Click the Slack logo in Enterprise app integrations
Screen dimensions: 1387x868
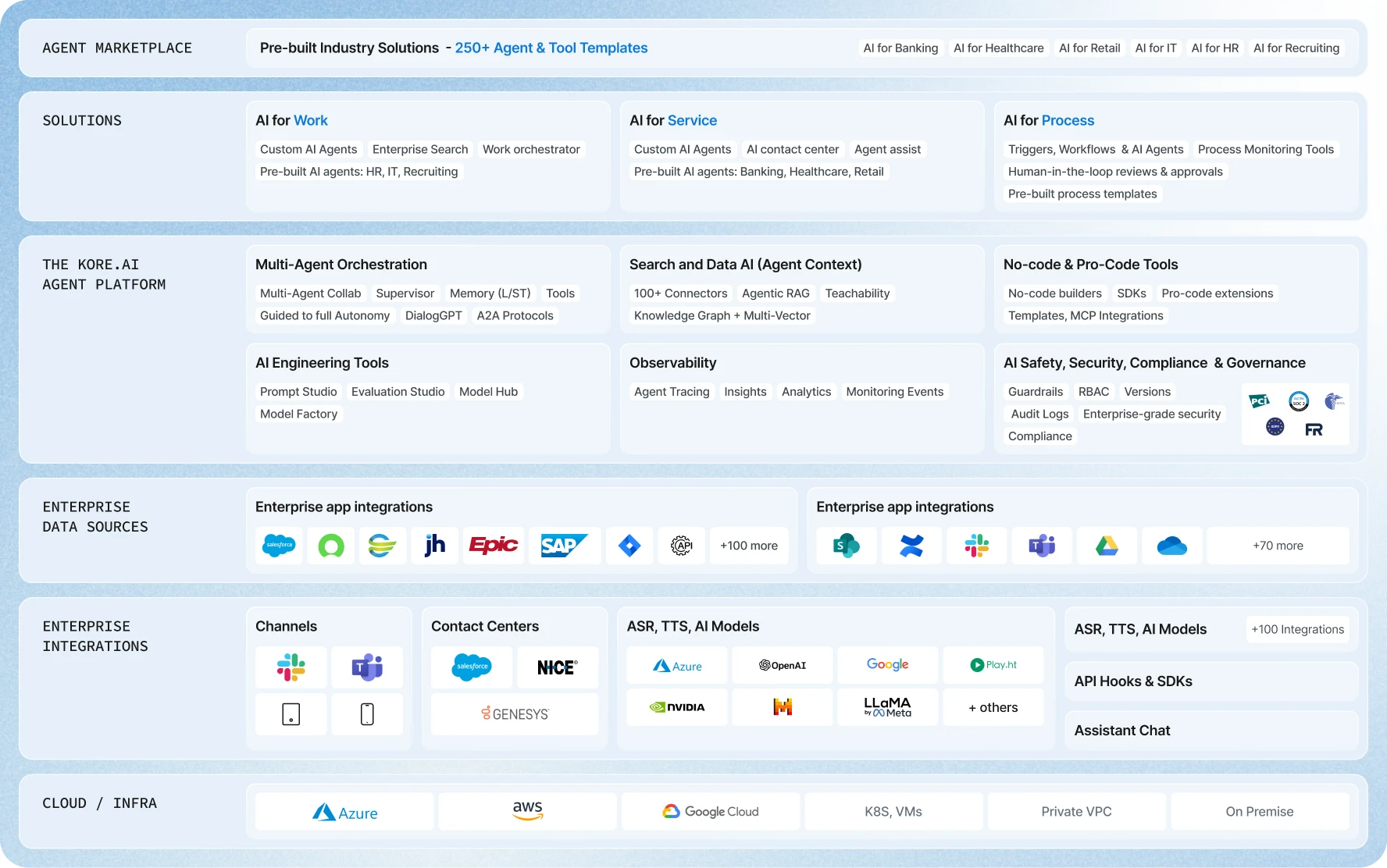976,545
